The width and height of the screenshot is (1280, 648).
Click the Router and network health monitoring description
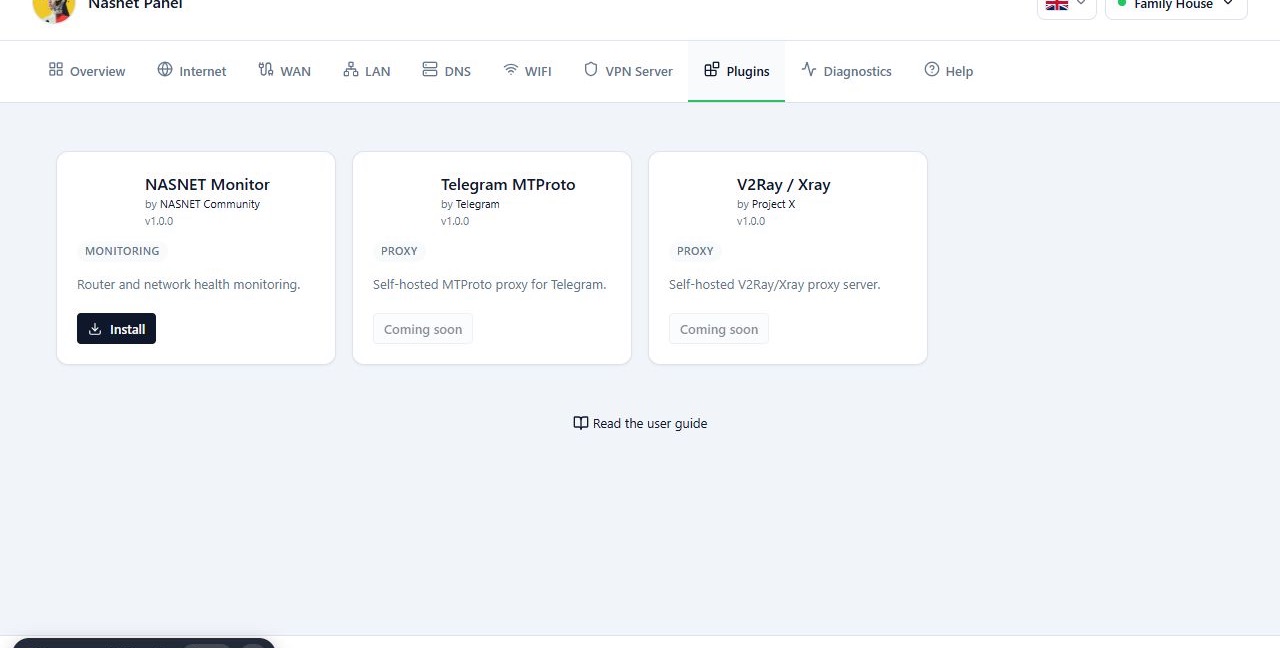[x=189, y=284]
